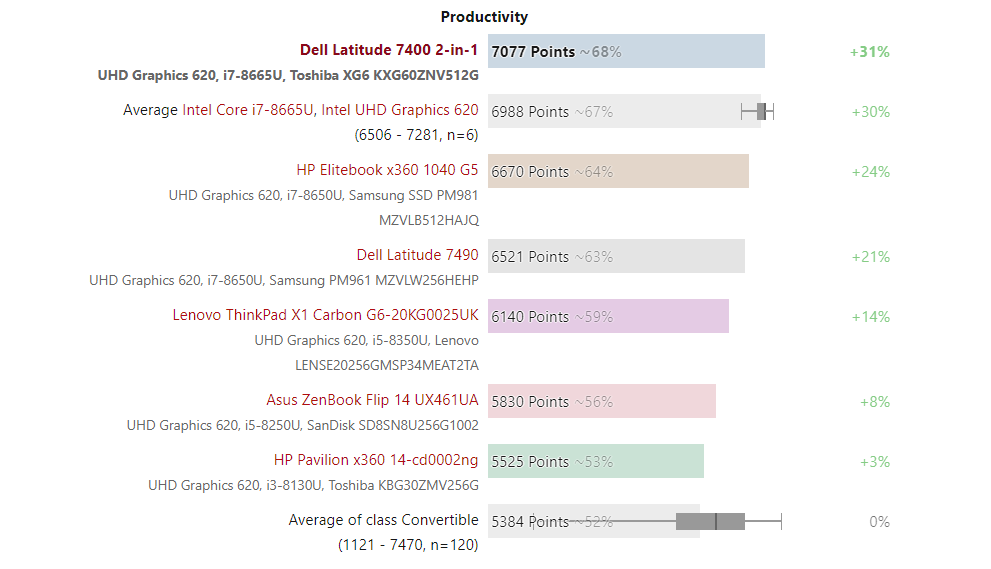Screen dimensions: 991x569
Task: Click the Average of class Convertible label
Action: pyautogui.click(x=383, y=520)
